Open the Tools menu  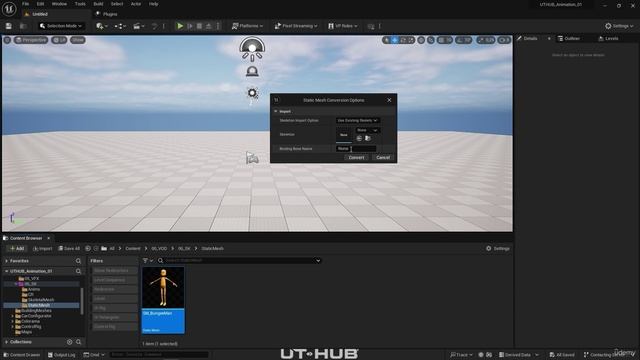(x=80, y=4)
